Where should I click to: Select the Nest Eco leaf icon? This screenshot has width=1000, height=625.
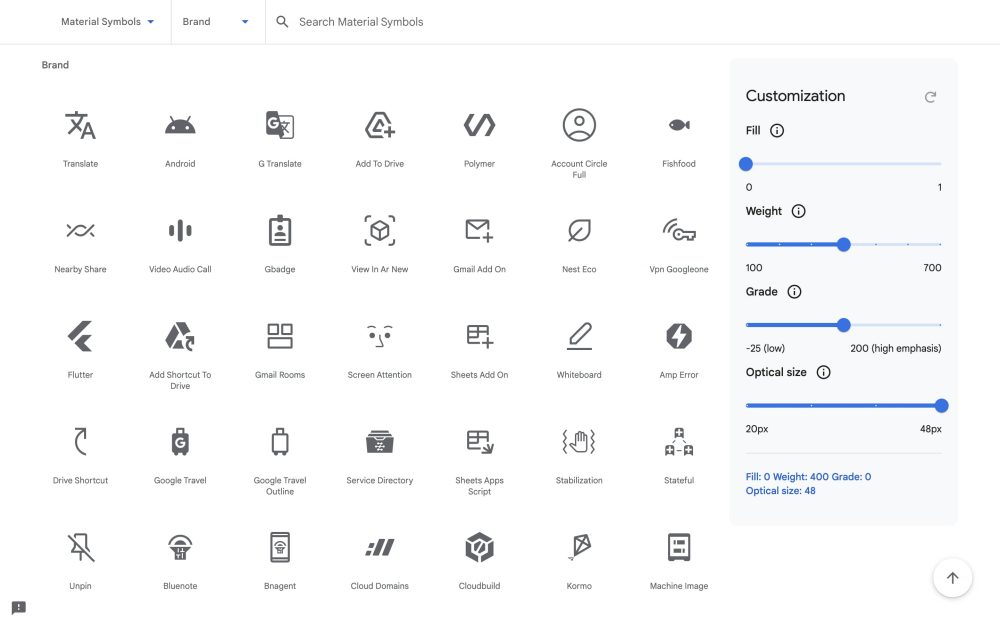click(579, 231)
